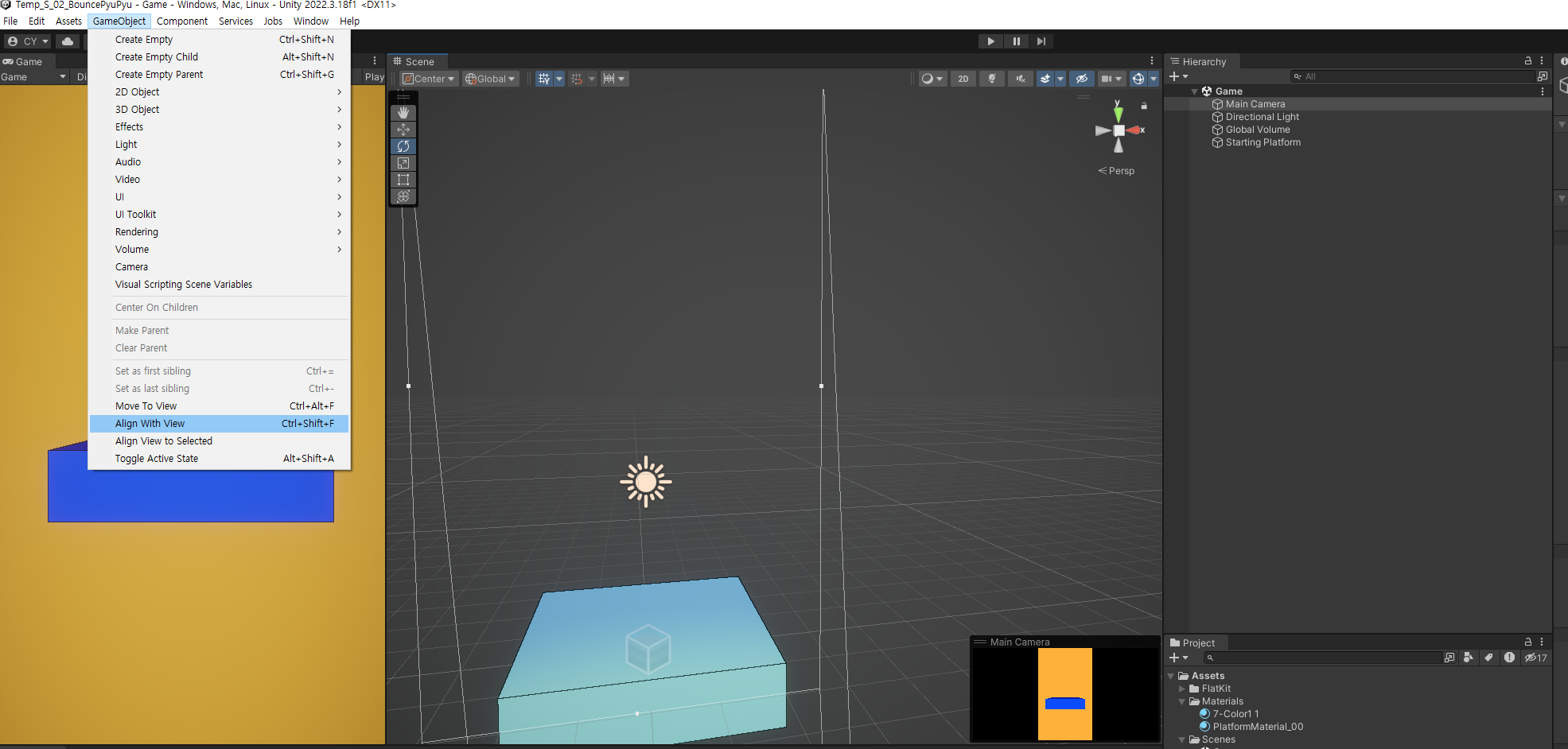
Task: Open the Scene camera settings
Action: pos(1111,79)
